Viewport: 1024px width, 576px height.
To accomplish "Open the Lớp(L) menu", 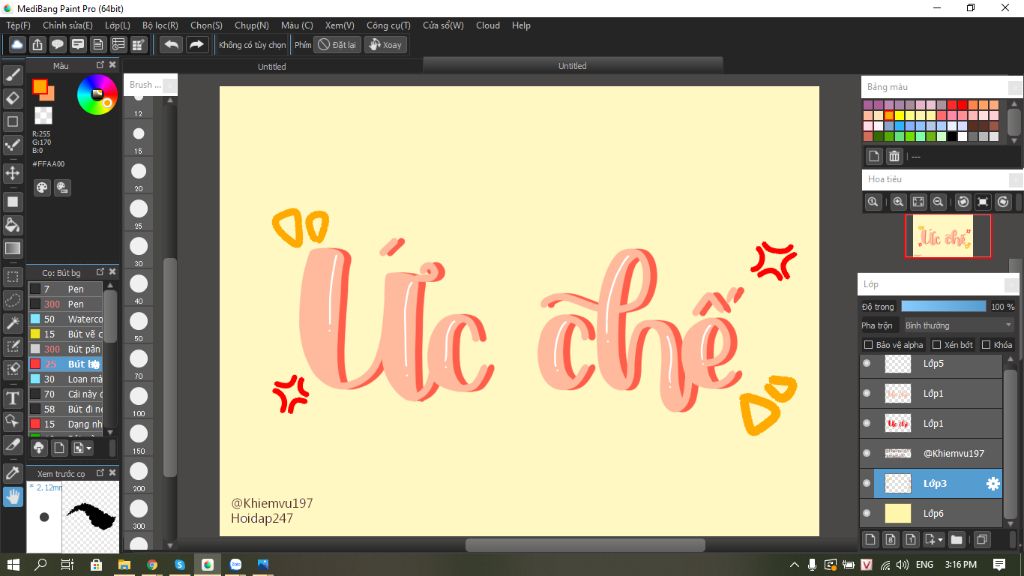I will [118, 25].
